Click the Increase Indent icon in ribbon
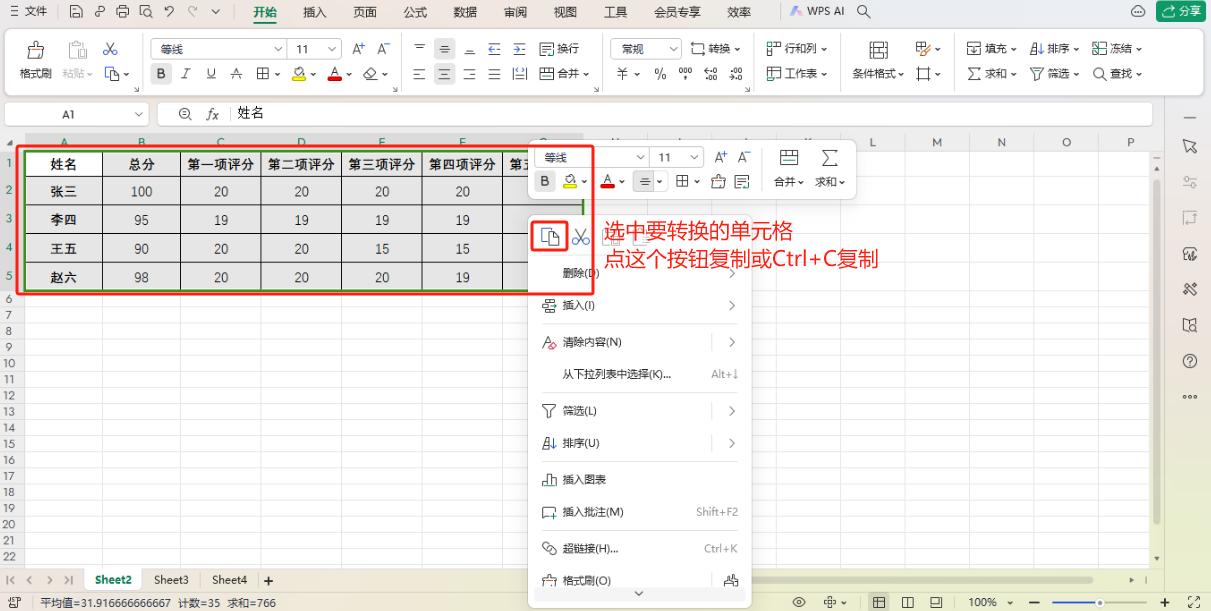This screenshot has height=611, width=1211. 519,48
